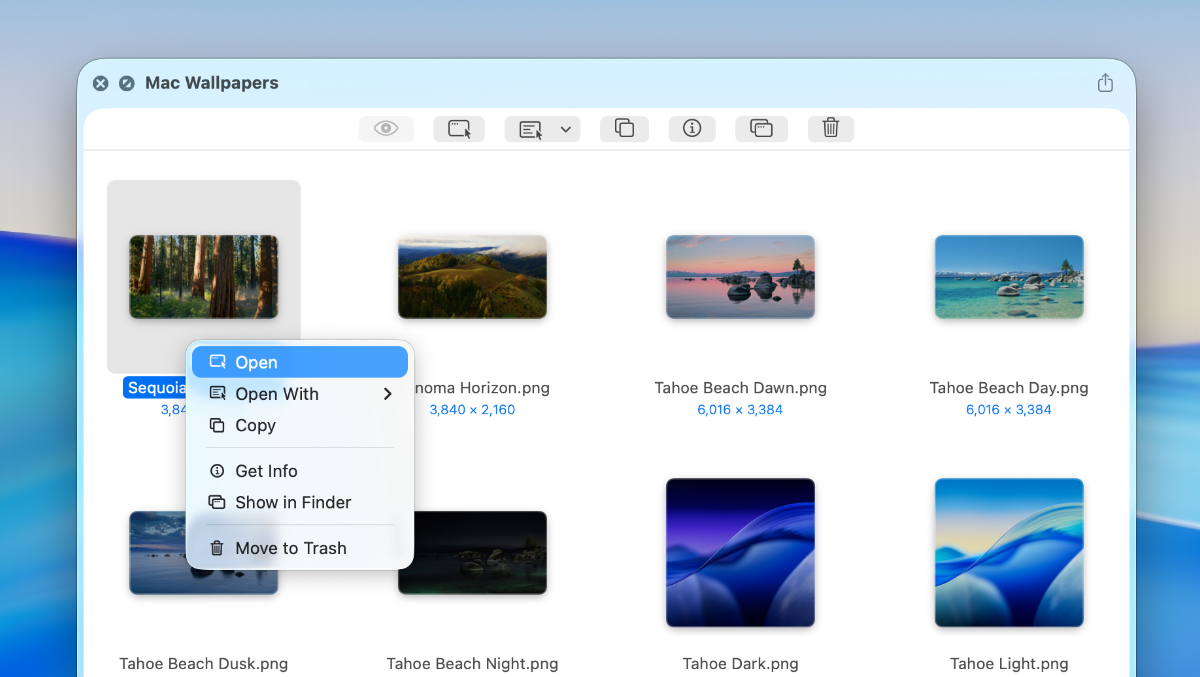Click the Share icon in title bar

[x=1105, y=83]
